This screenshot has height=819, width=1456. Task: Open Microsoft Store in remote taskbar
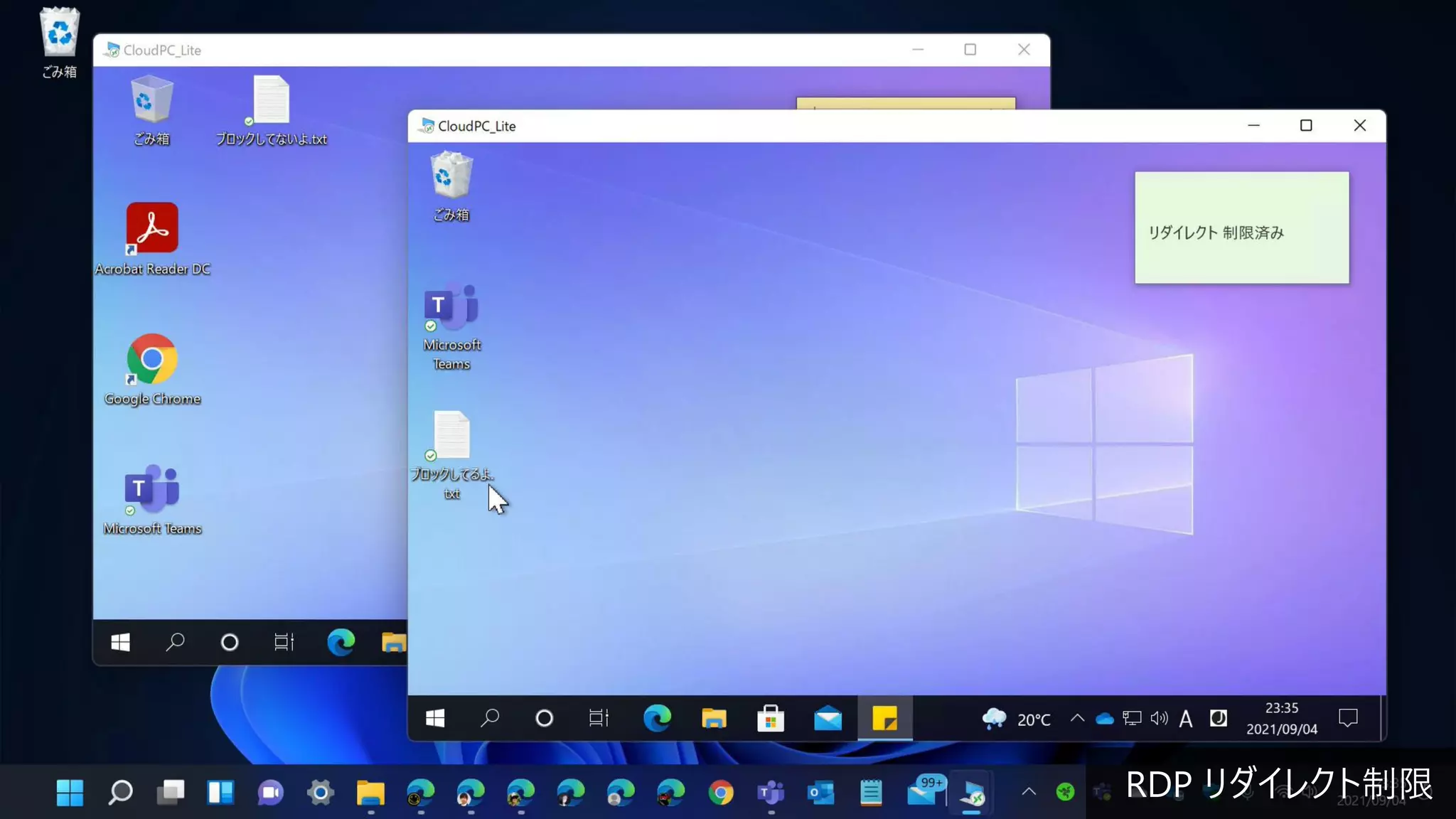coord(770,719)
